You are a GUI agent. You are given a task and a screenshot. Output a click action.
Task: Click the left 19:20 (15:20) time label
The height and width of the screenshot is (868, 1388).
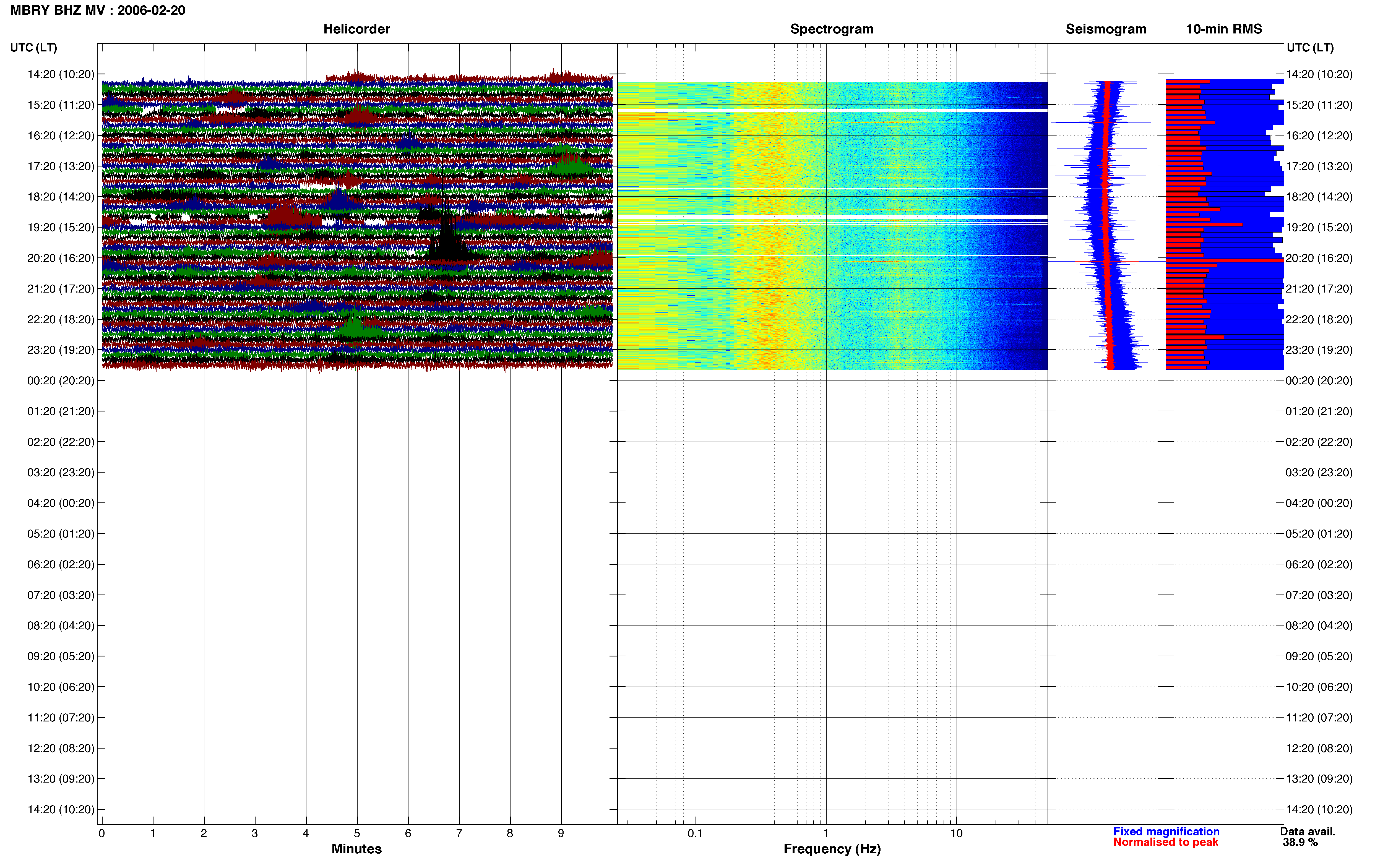coord(61,227)
